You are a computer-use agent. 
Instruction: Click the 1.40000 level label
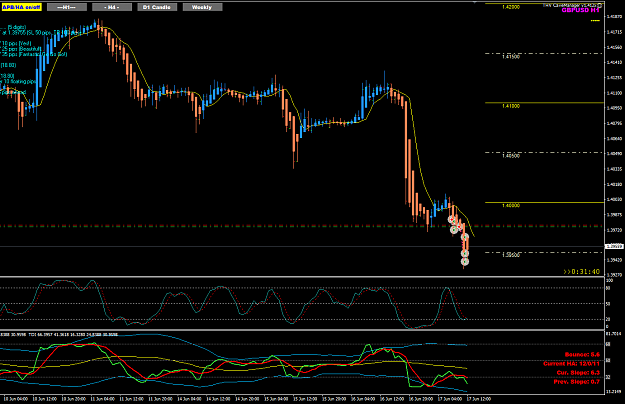click(511, 206)
